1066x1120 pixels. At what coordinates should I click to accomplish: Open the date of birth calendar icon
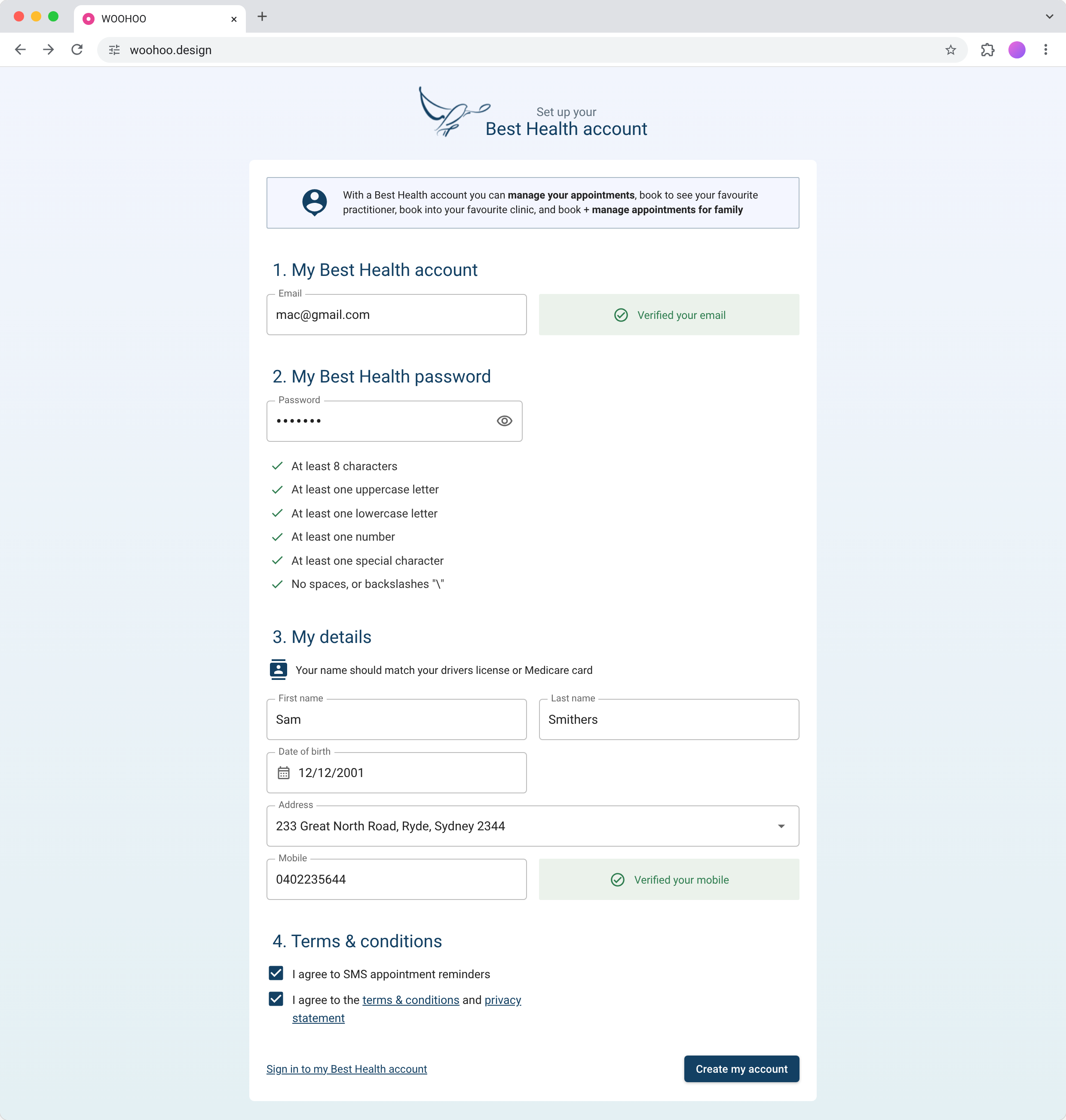(284, 773)
